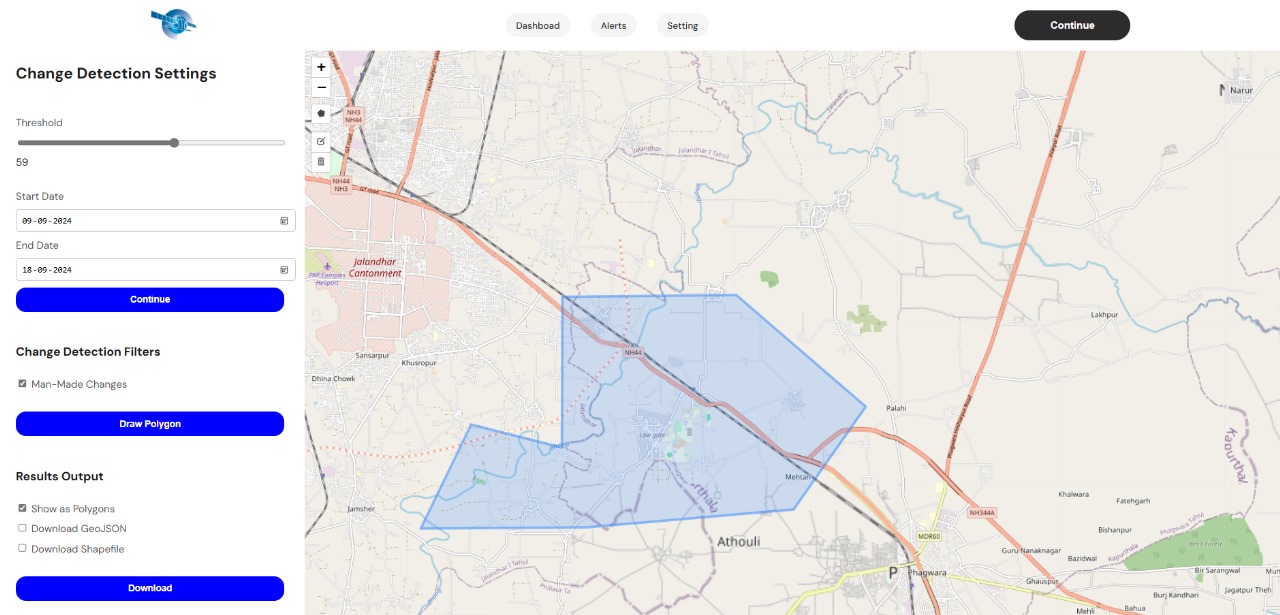Click the edit layers map icon
The height and width of the screenshot is (615, 1280).
pos(321,141)
